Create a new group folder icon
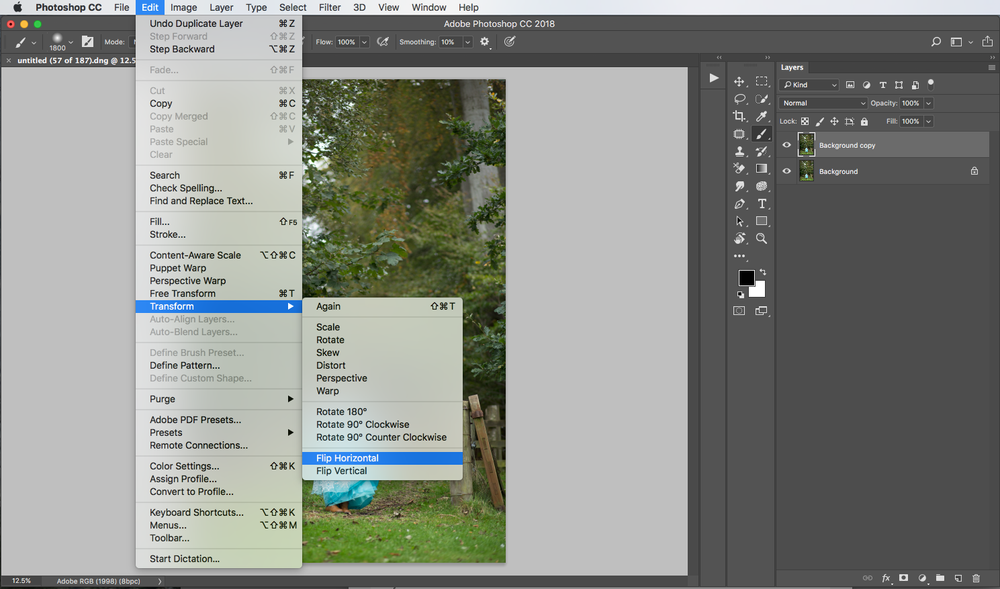The height and width of the screenshot is (589, 1000). 940,578
